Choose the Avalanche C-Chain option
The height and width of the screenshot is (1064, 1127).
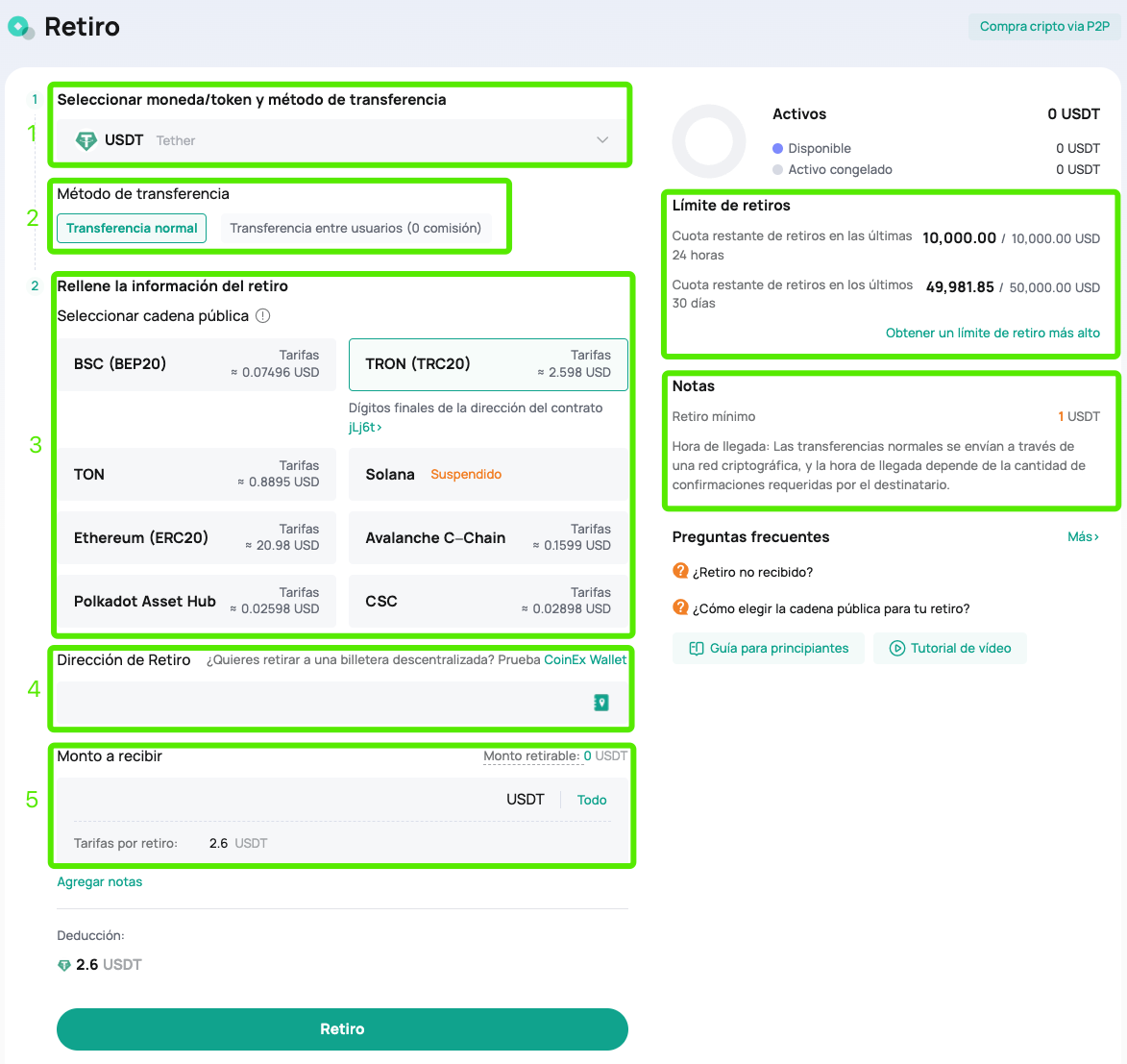click(488, 537)
